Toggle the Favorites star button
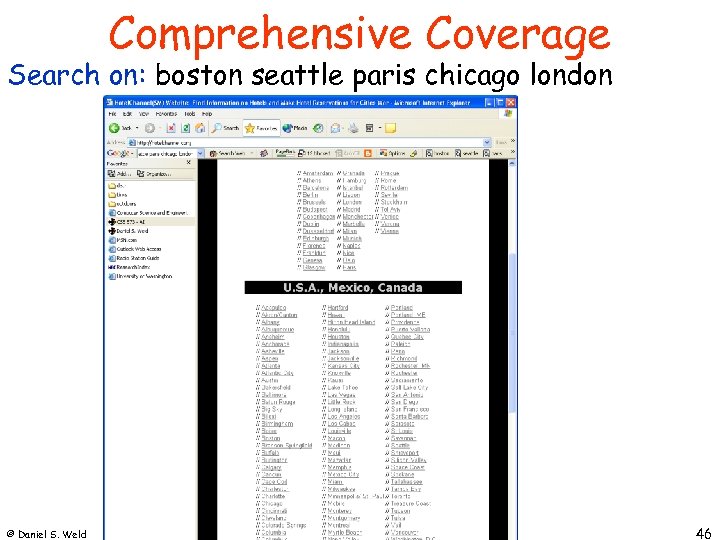 (261, 128)
